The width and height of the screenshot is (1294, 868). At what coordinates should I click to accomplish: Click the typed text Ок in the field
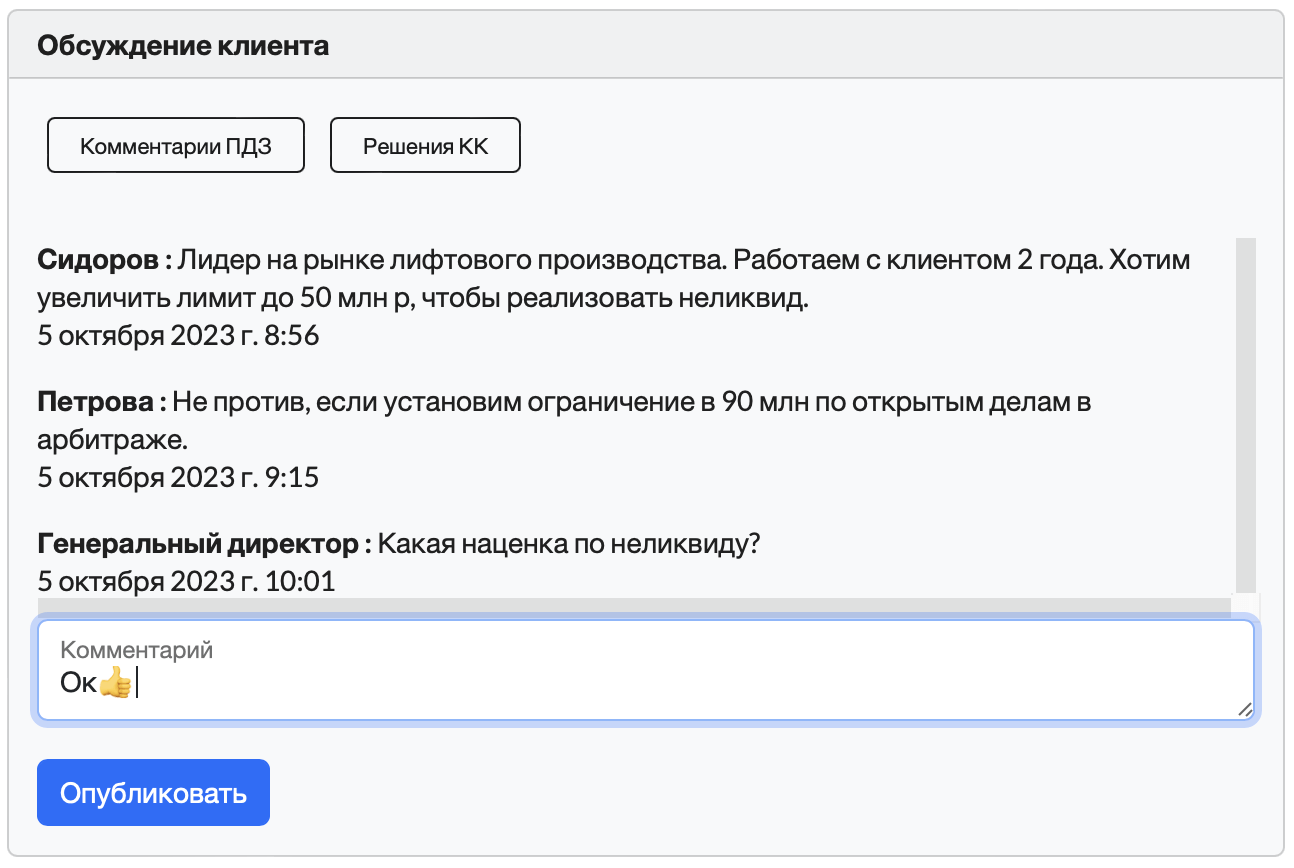pyautogui.click(x=78, y=684)
